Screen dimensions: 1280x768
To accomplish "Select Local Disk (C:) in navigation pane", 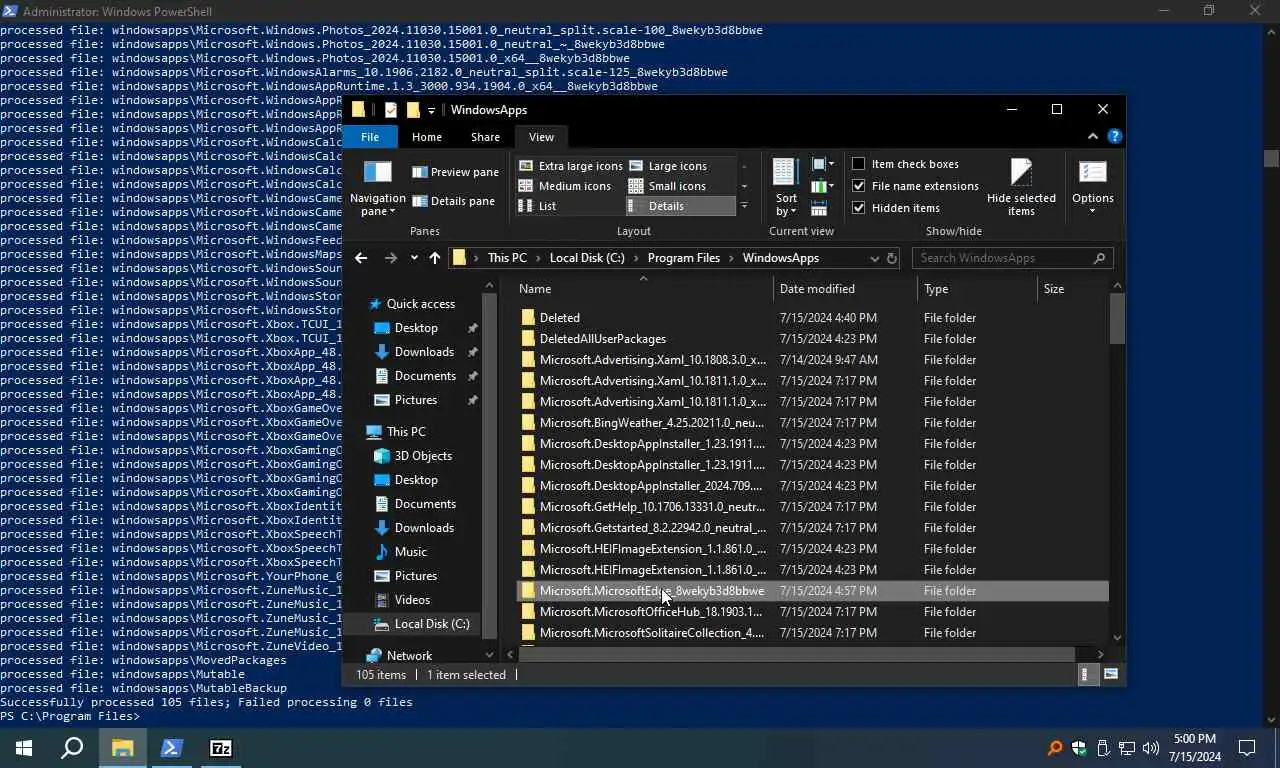I will pyautogui.click(x=431, y=624).
